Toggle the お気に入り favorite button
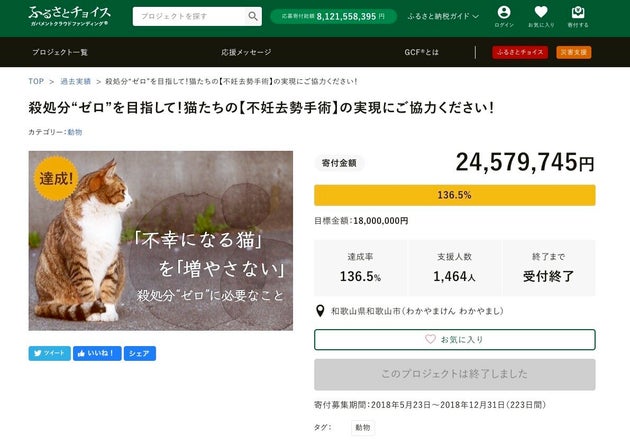The image size is (630, 445). pyautogui.click(x=454, y=339)
